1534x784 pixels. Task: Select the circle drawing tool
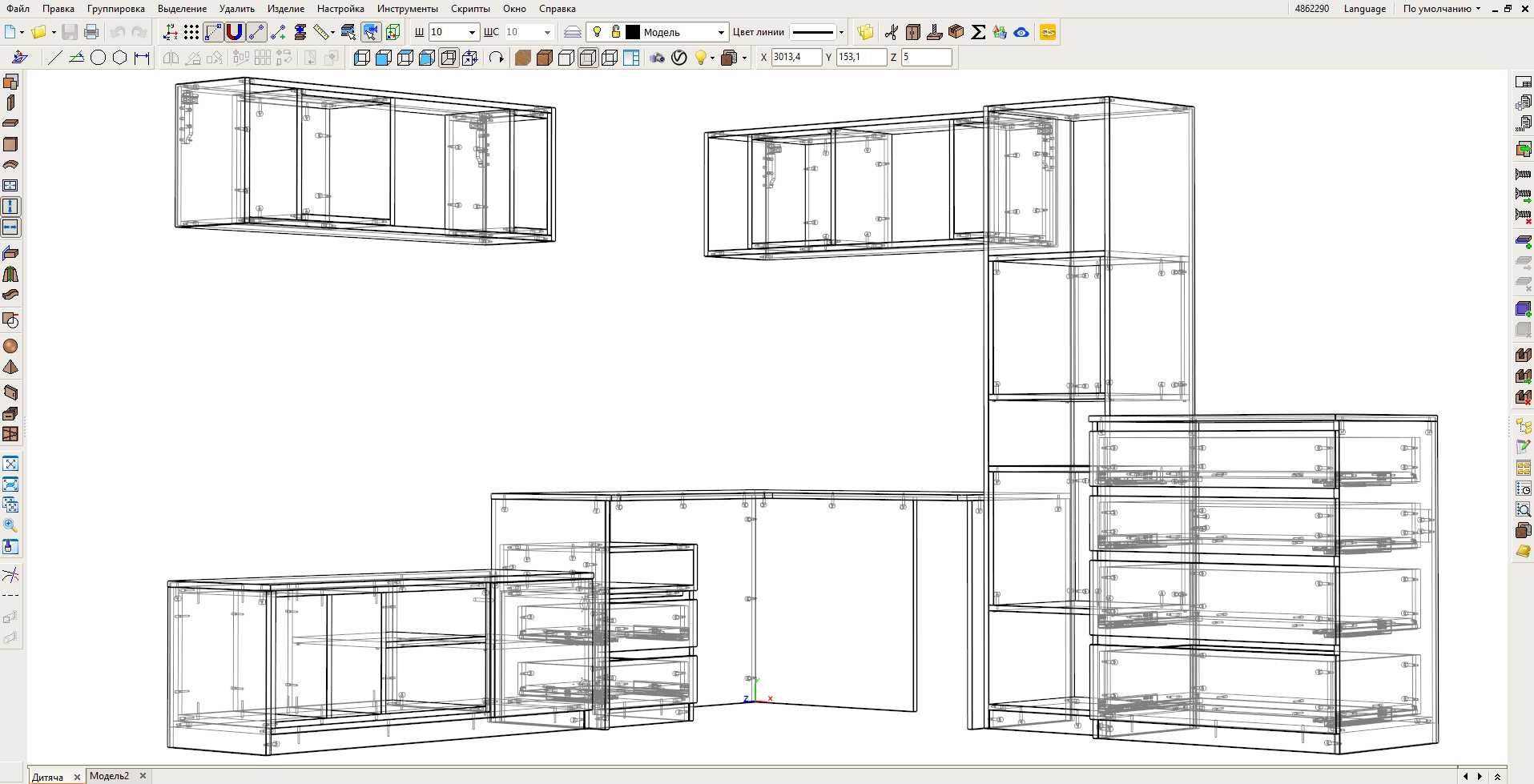[98, 57]
